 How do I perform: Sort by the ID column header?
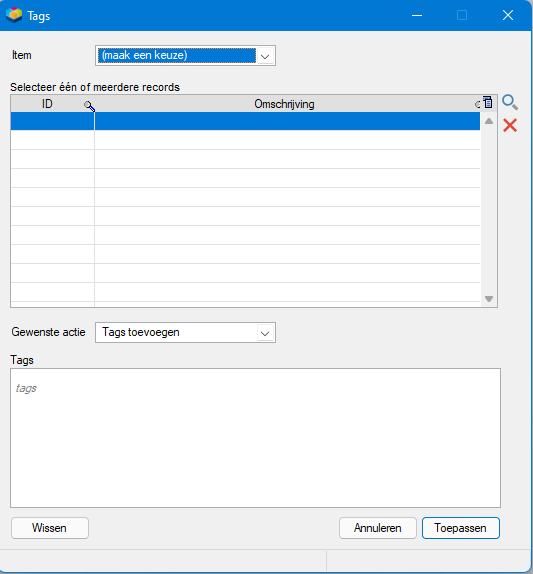tap(47, 104)
